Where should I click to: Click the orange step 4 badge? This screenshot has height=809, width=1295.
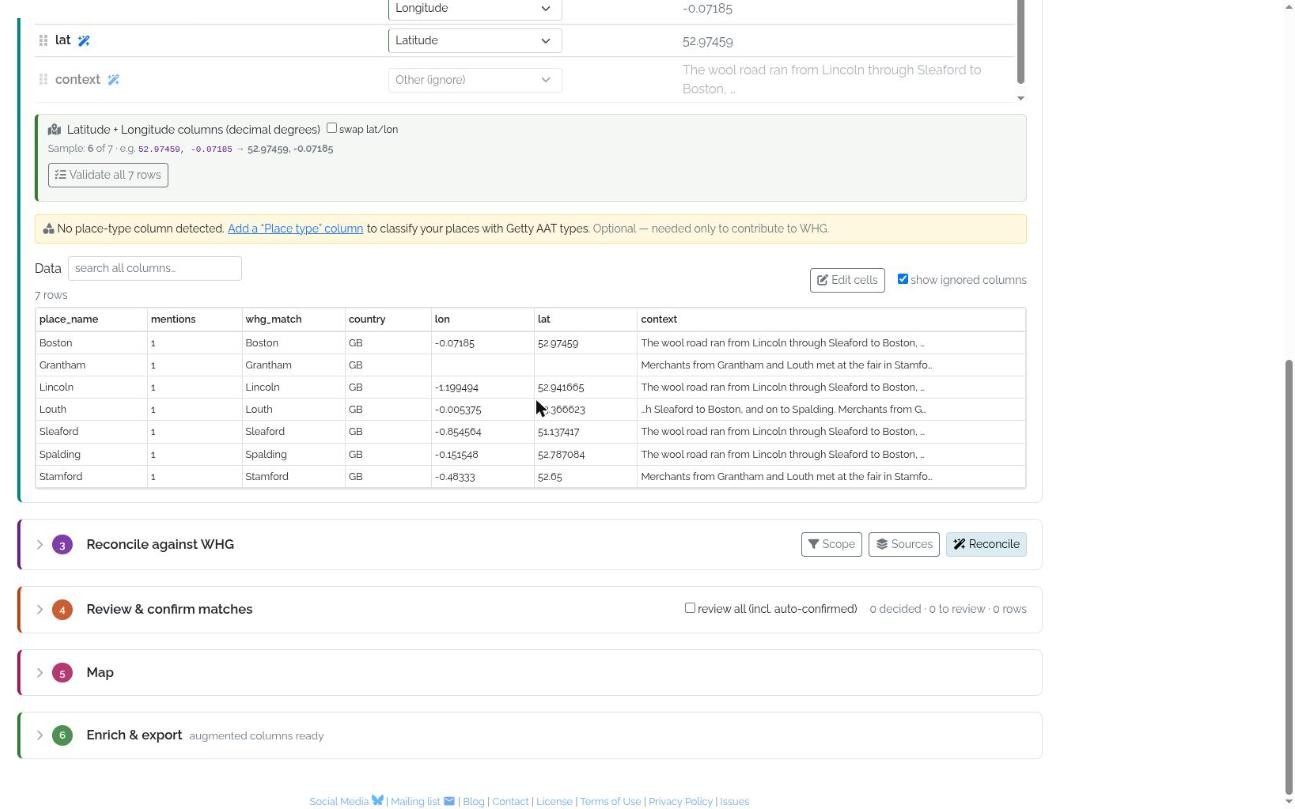point(62,610)
